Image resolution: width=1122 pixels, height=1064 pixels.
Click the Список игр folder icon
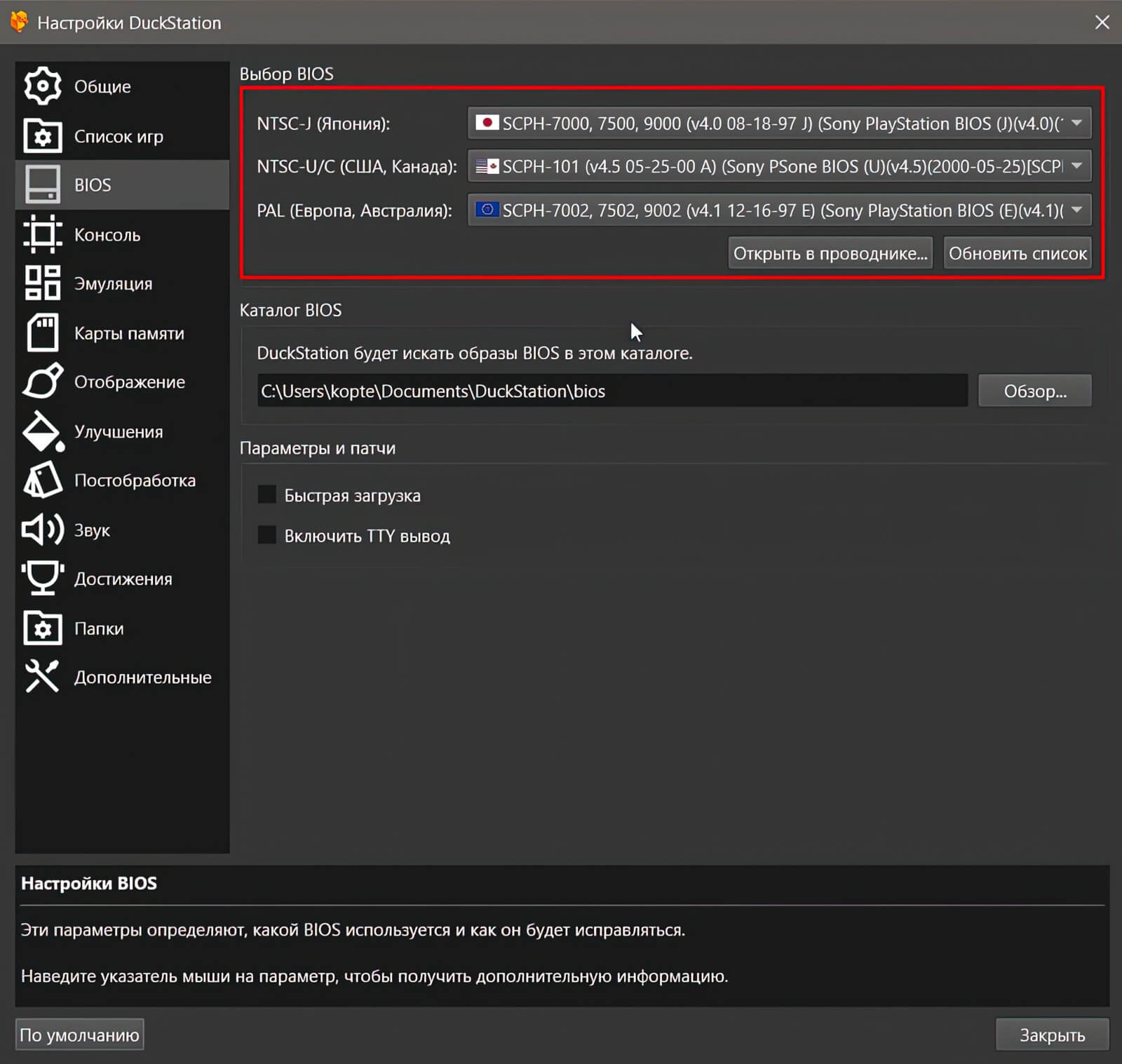tap(43, 136)
